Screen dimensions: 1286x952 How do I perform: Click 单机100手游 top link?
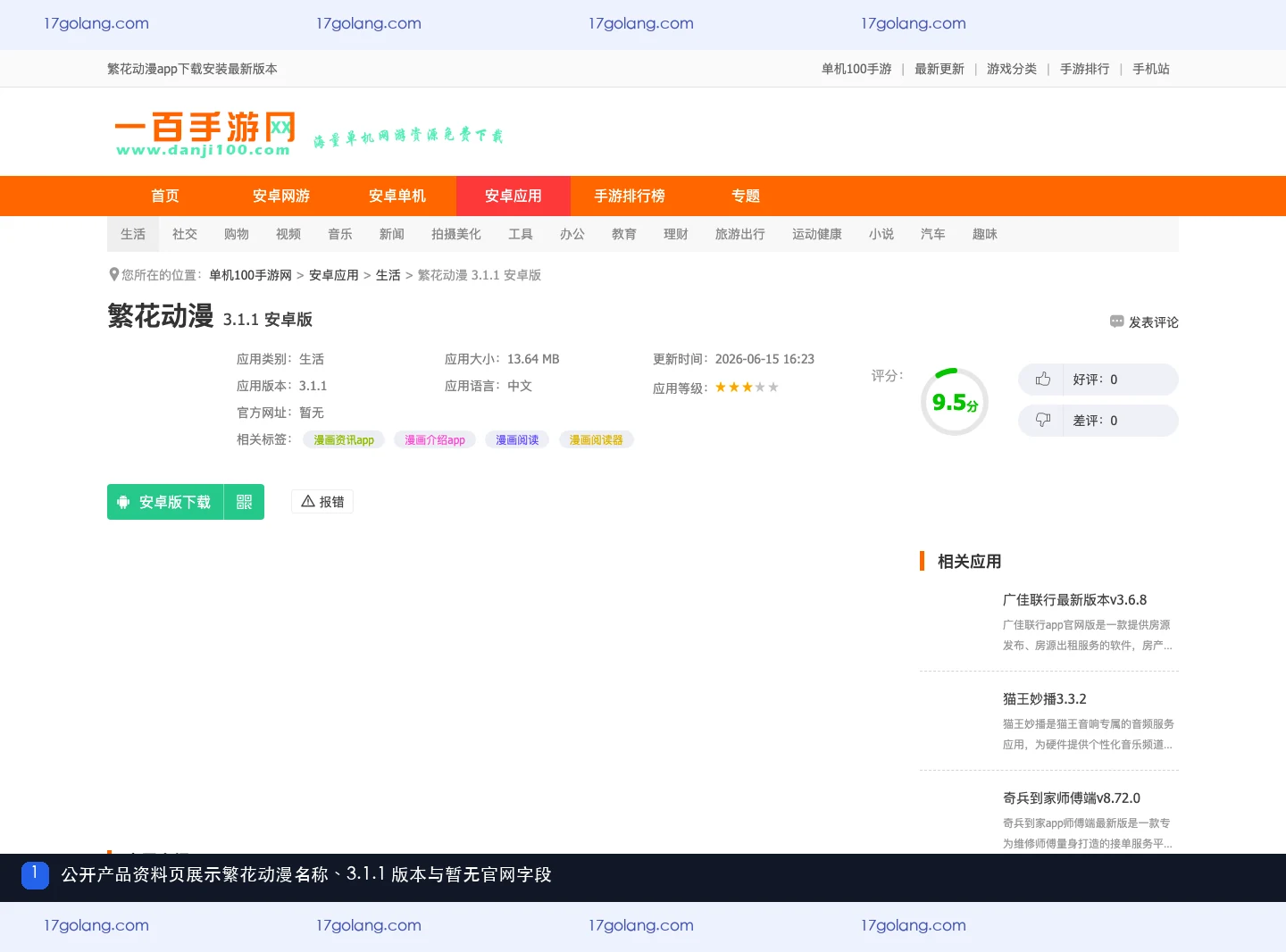(x=856, y=69)
